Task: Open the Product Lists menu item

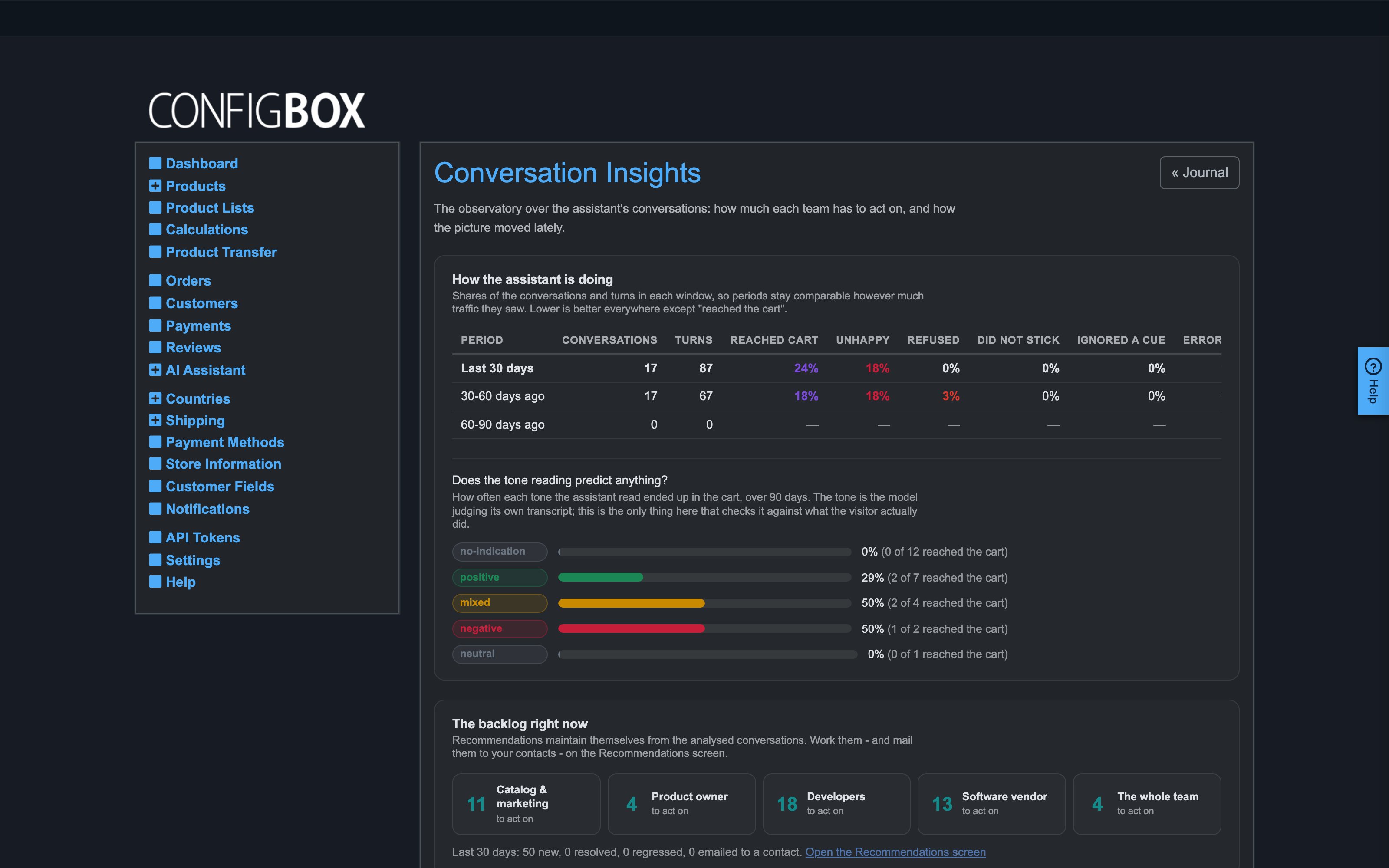Action: pos(210,208)
